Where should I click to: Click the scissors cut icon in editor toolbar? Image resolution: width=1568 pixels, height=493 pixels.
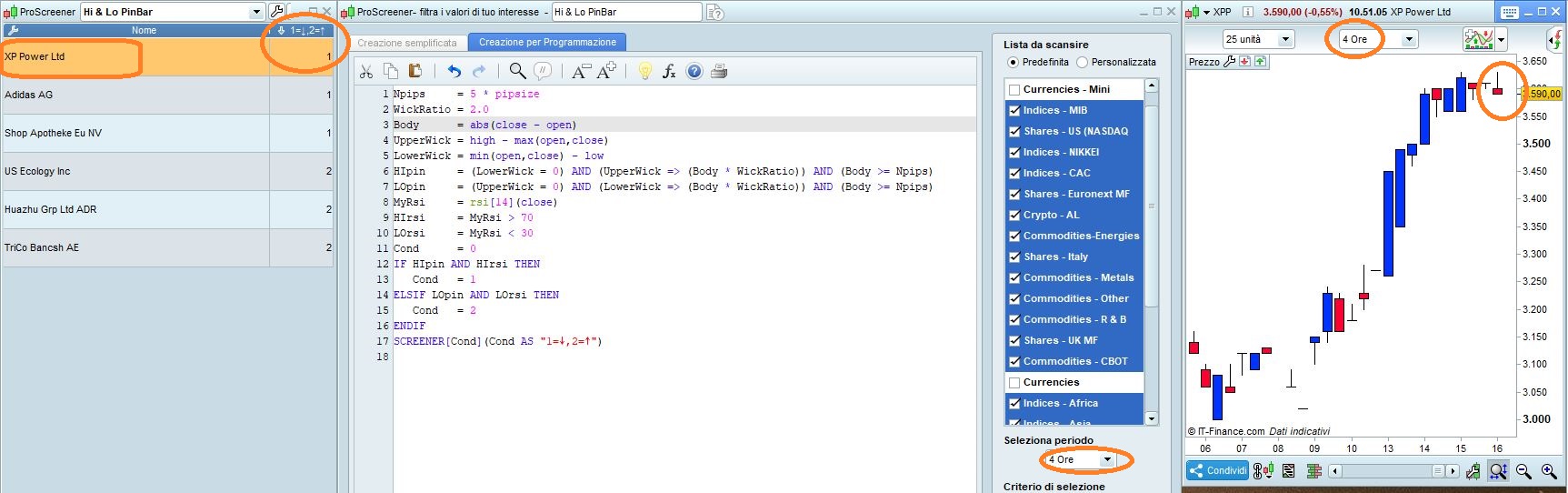(x=366, y=71)
